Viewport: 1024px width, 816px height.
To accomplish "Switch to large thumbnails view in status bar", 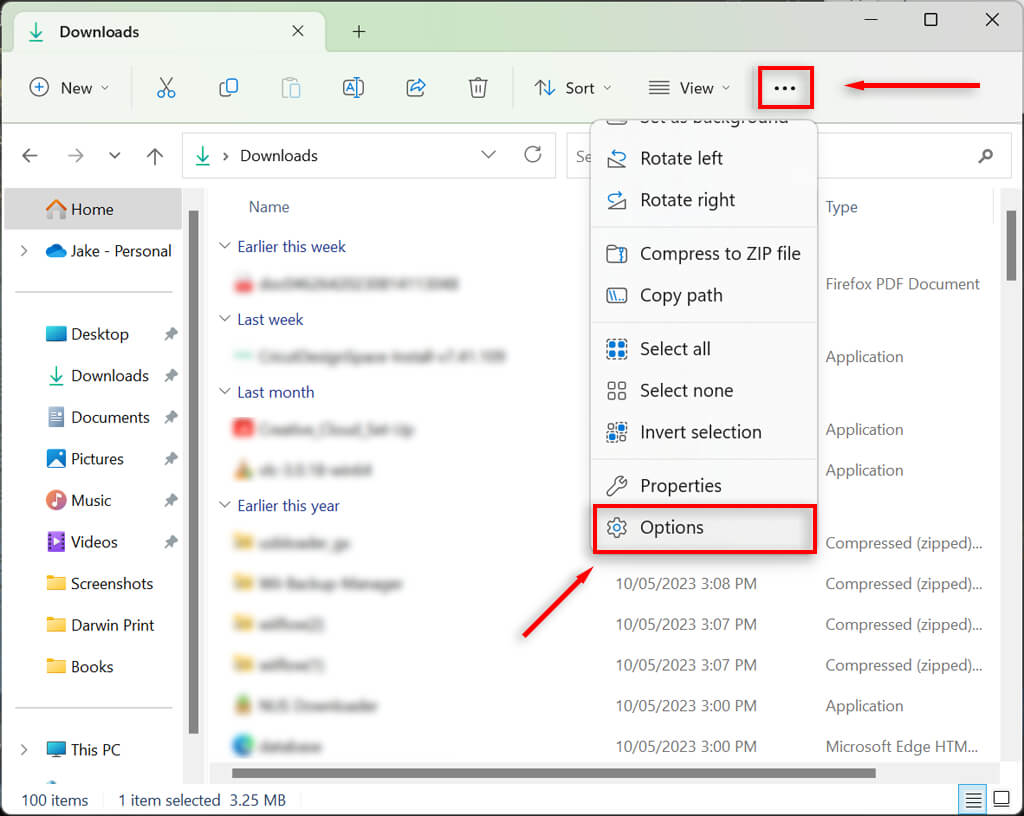I will (x=999, y=799).
